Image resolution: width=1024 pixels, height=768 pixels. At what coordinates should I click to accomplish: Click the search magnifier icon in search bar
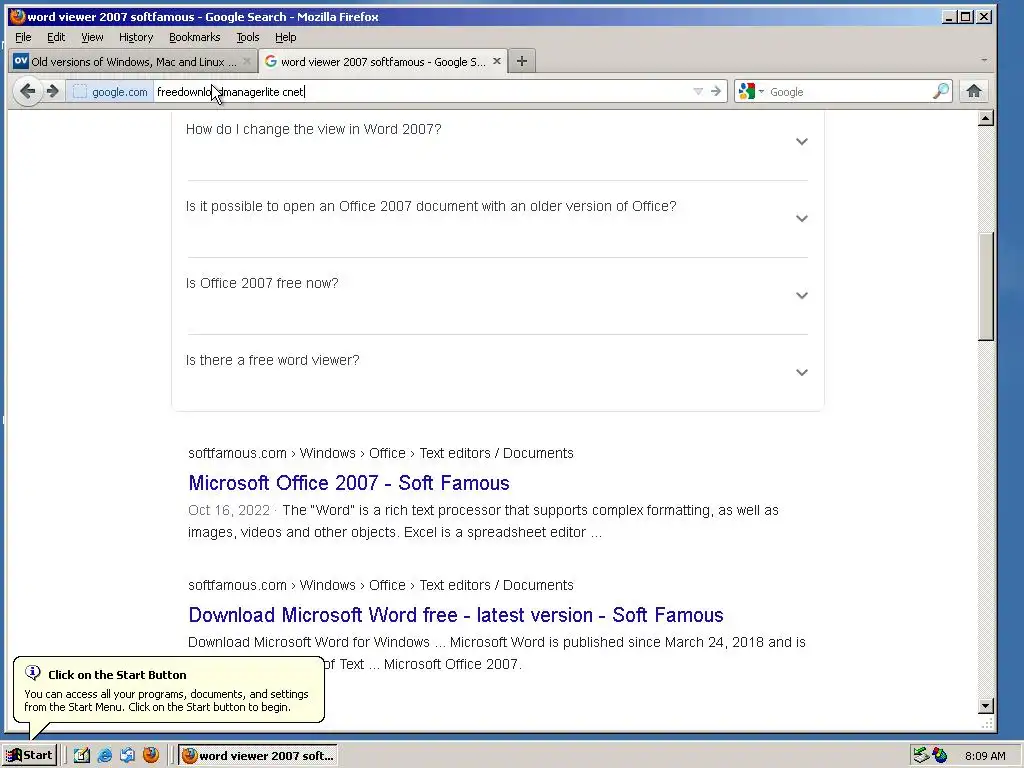tap(940, 91)
